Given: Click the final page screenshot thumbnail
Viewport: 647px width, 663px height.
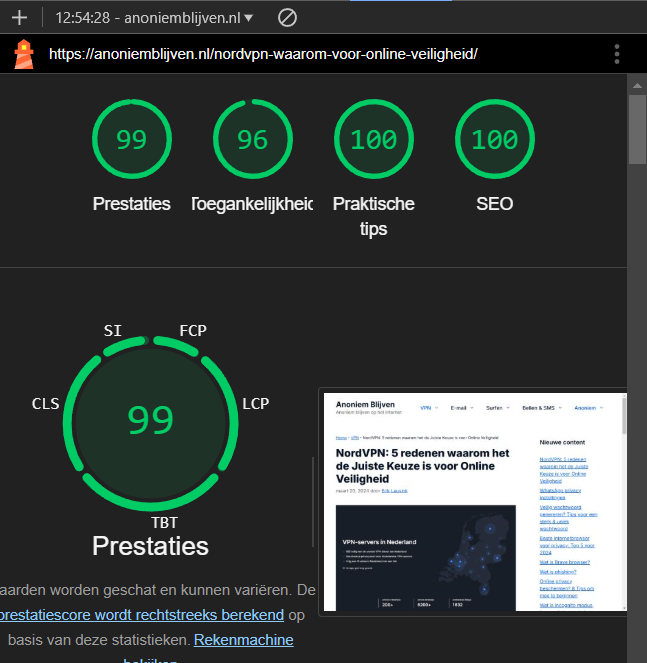Looking at the screenshot, I should (475, 502).
